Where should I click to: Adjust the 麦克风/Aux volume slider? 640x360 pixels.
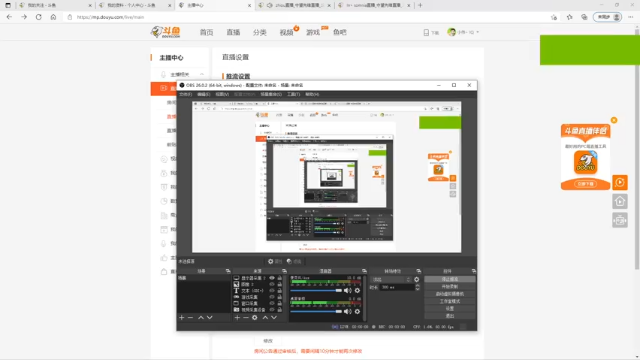pyautogui.click(x=316, y=291)
